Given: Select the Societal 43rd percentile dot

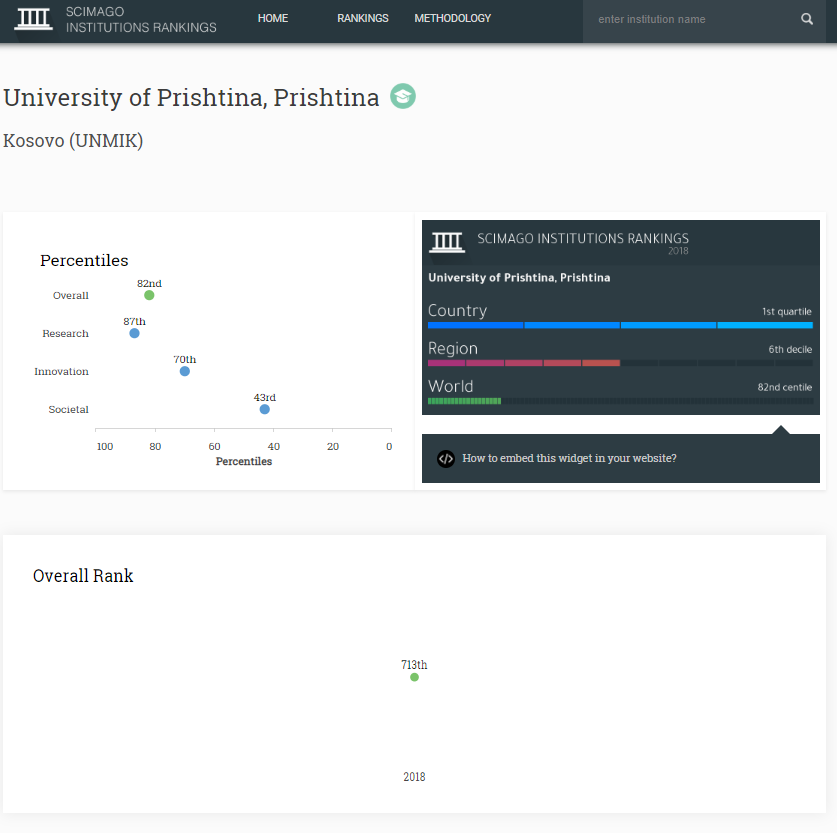Looking at the screenshot, I should (x=264, y=409).
